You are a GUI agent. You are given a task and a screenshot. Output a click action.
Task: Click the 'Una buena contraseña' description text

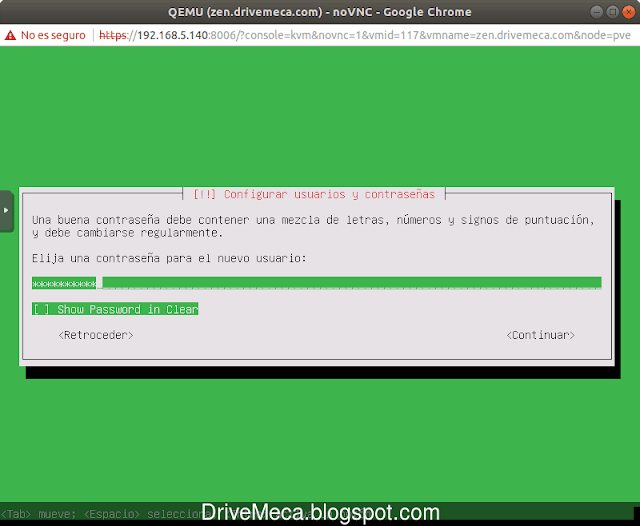tap(313, 226)
